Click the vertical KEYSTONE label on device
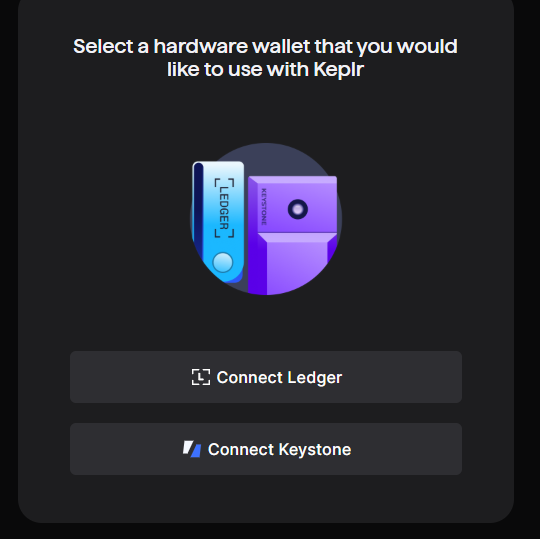This screenshot has width=540, height=539. point(264,207)
